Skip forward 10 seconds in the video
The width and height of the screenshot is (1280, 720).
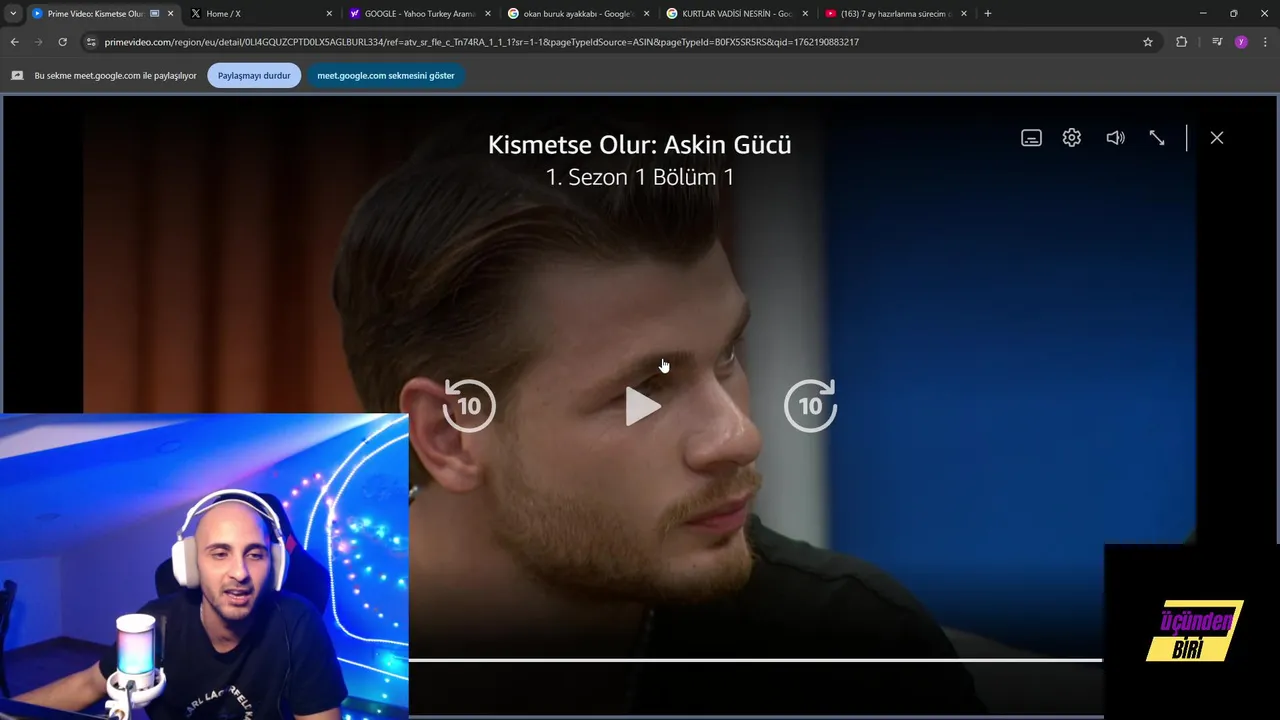810,405
